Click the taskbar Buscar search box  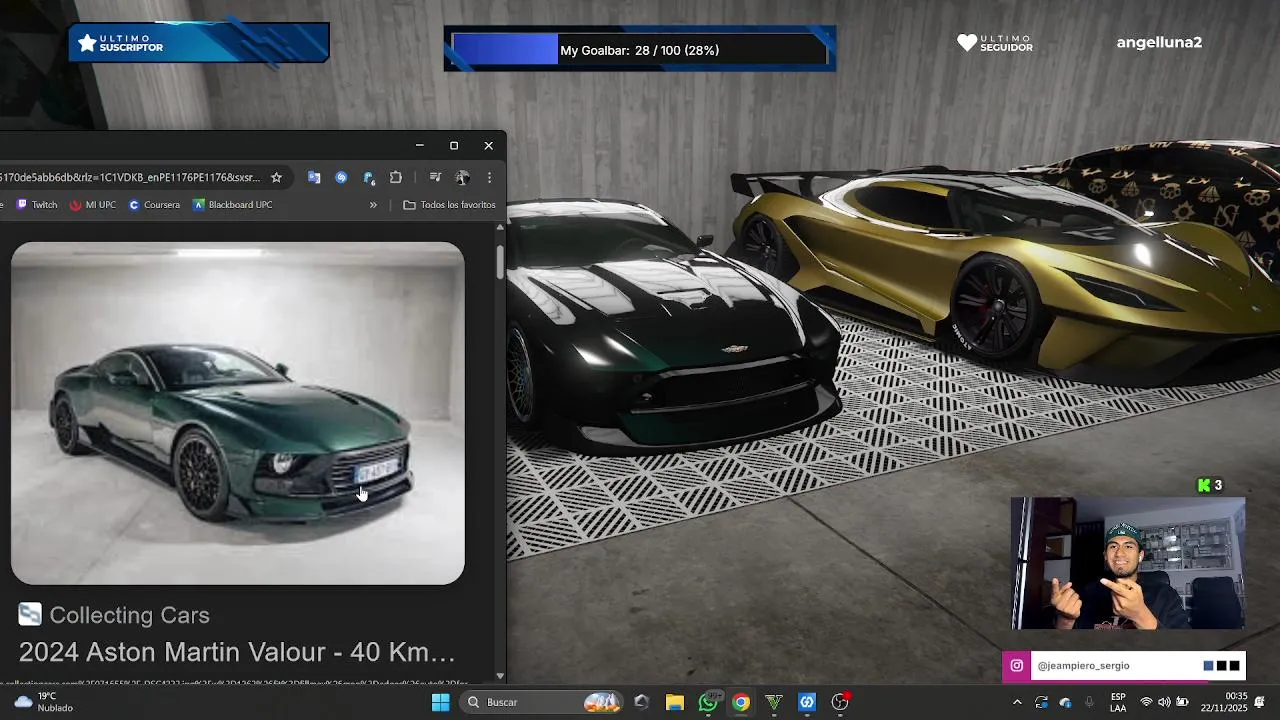point(542,702)
